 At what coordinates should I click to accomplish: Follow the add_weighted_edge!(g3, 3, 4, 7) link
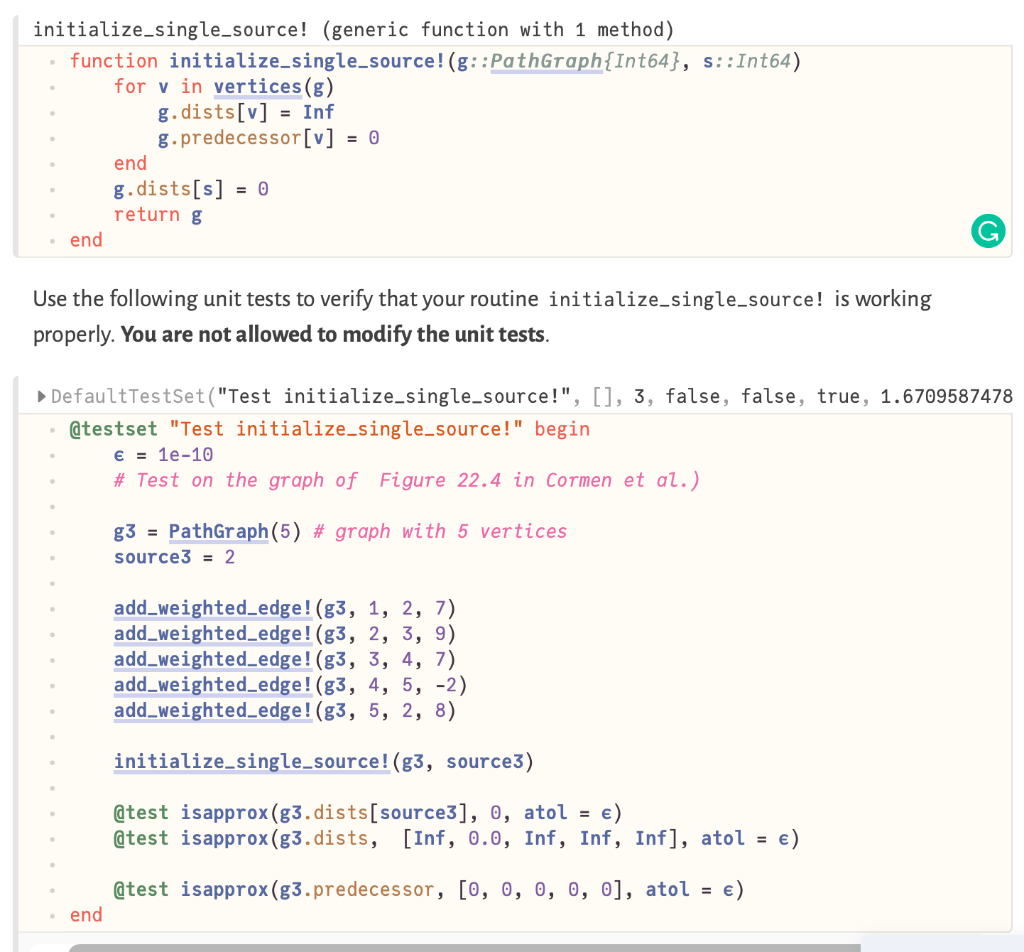click(212, 659)
